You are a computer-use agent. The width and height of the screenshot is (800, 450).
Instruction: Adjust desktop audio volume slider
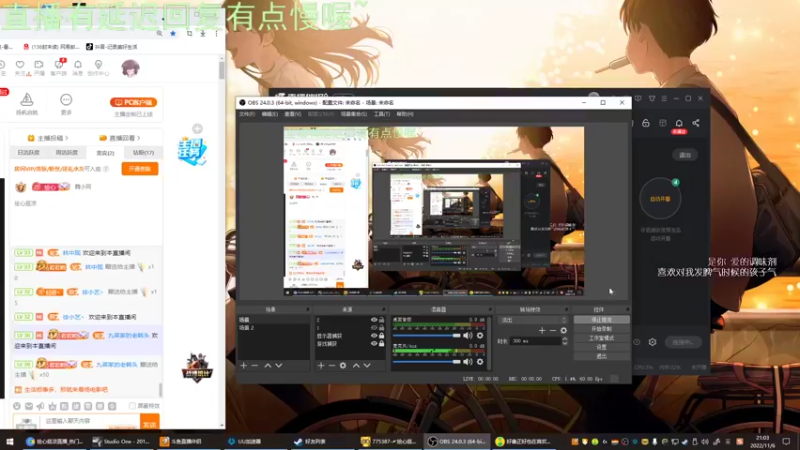[427, 336]
